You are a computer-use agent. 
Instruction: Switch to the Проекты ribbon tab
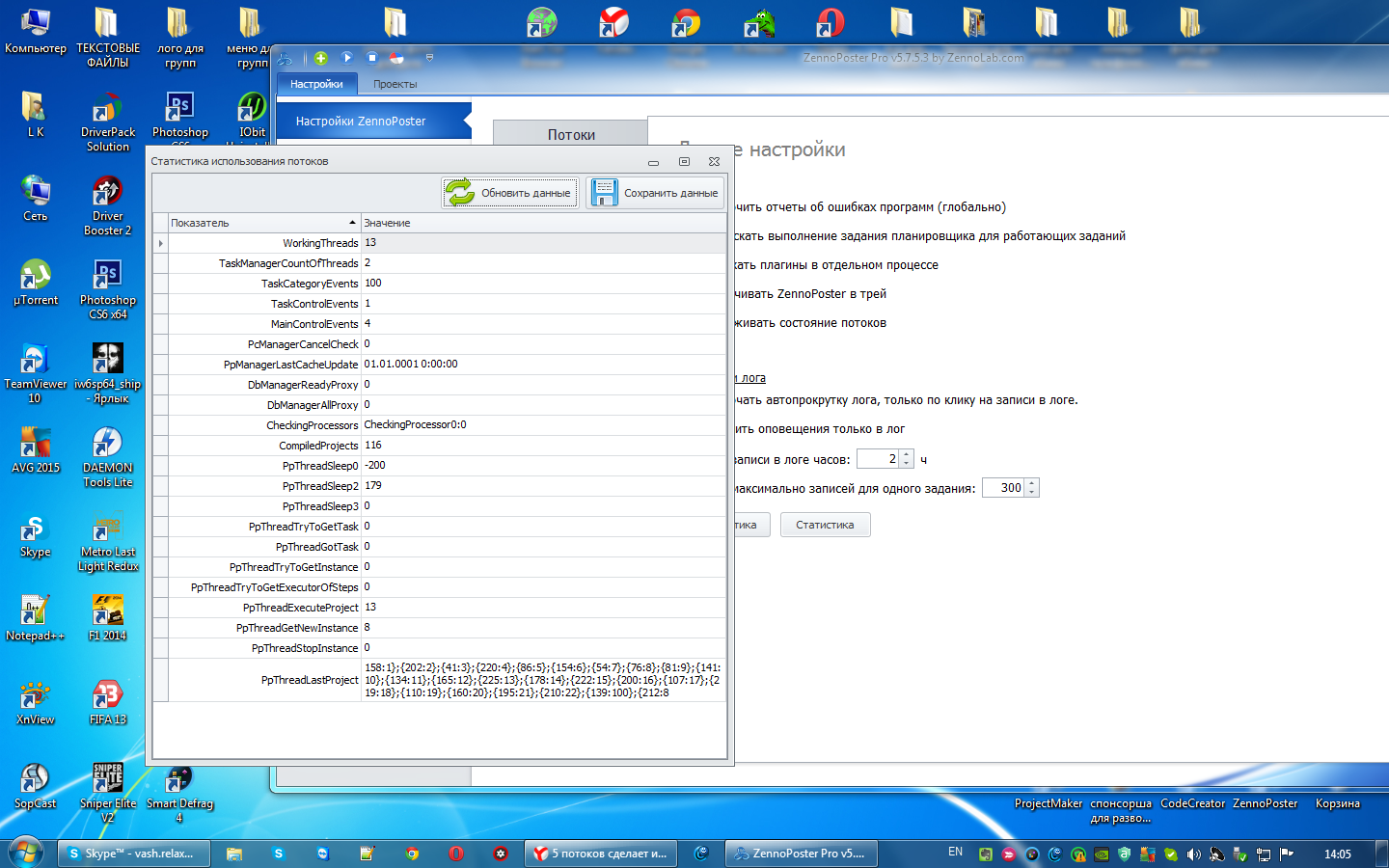(395, 84)
